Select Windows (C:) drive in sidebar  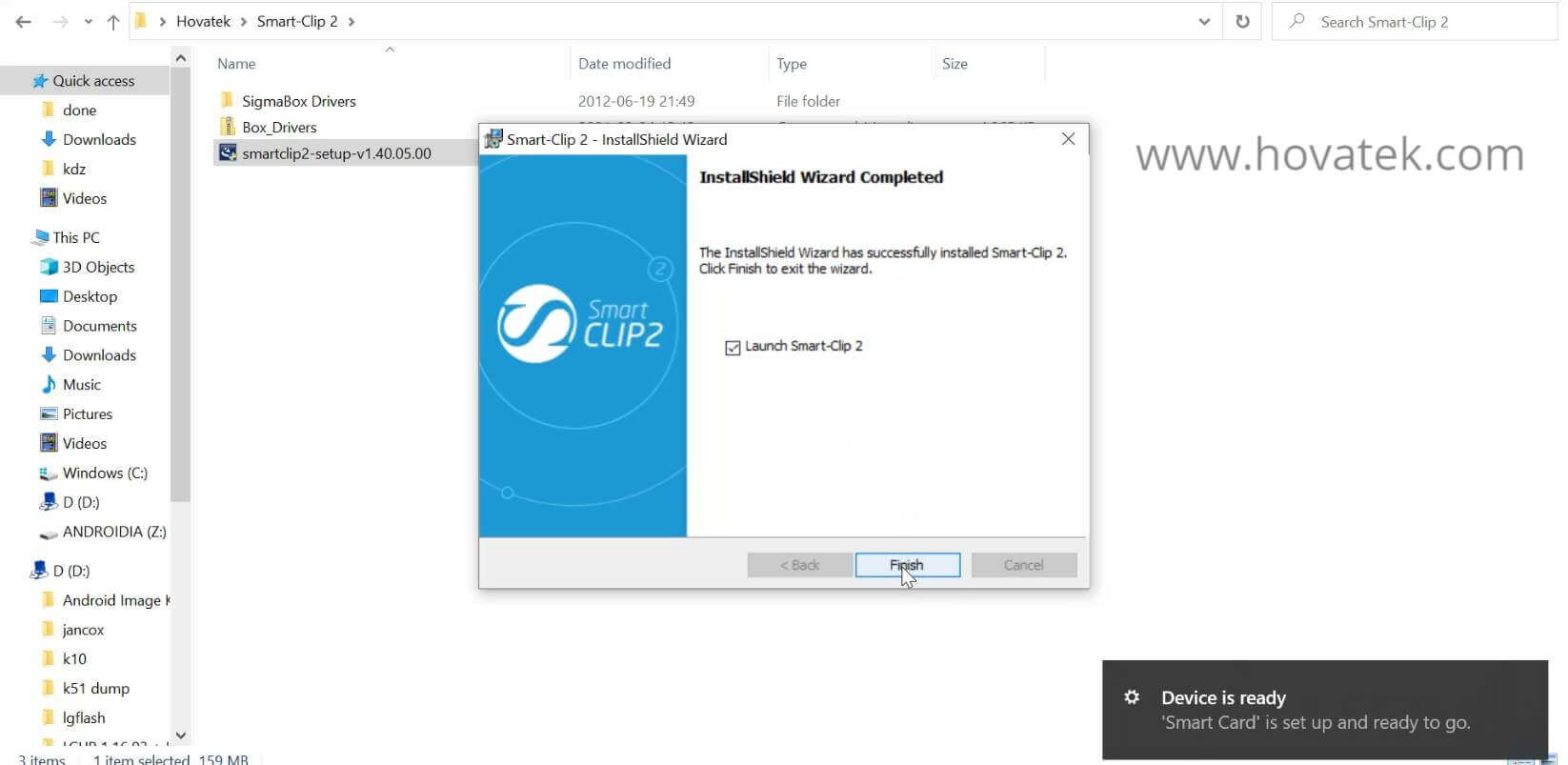(x=105, y=473)
